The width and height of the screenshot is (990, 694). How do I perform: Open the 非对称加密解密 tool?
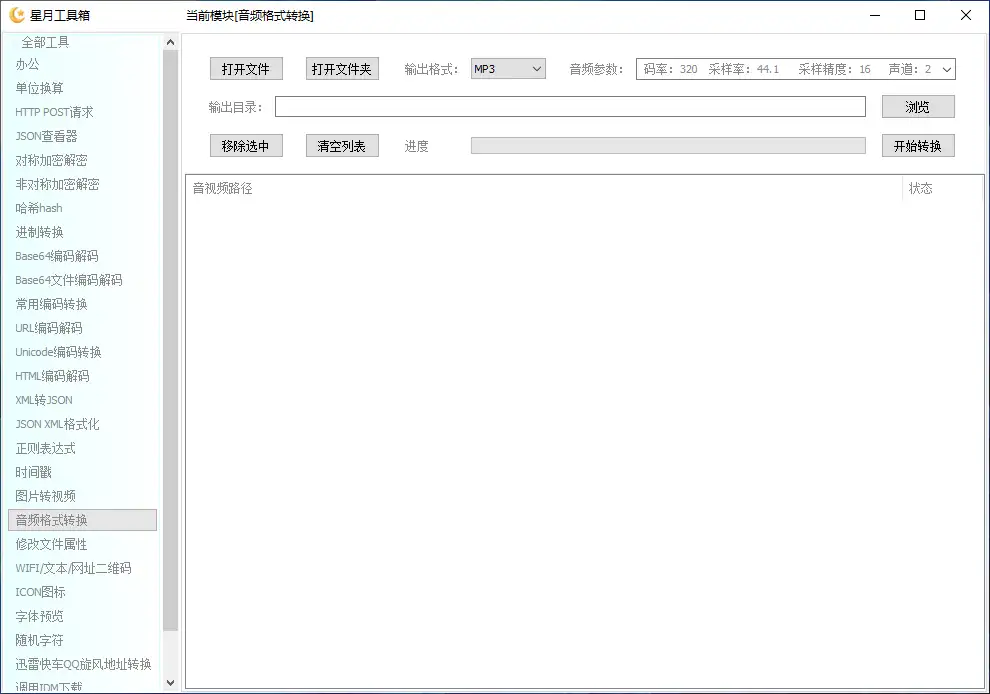point(57,184)
